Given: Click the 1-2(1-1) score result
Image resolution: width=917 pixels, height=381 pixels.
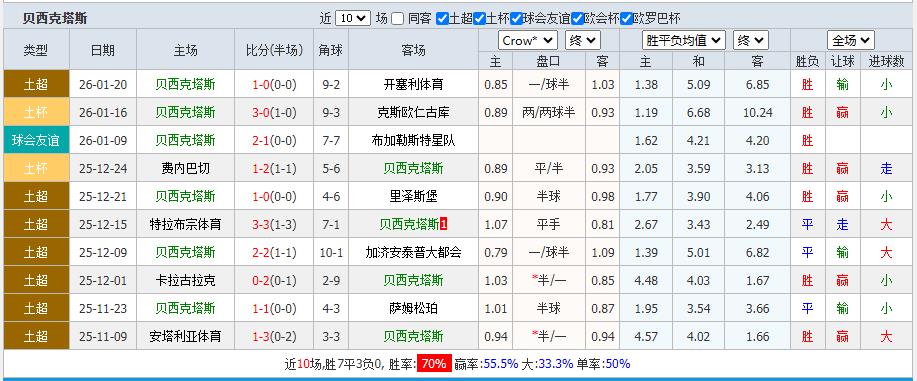Looking at the screenshot, I should [274, 169].
